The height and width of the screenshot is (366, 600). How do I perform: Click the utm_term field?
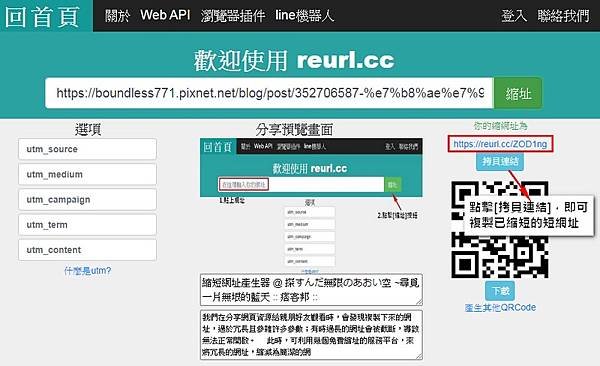(87, 225)
